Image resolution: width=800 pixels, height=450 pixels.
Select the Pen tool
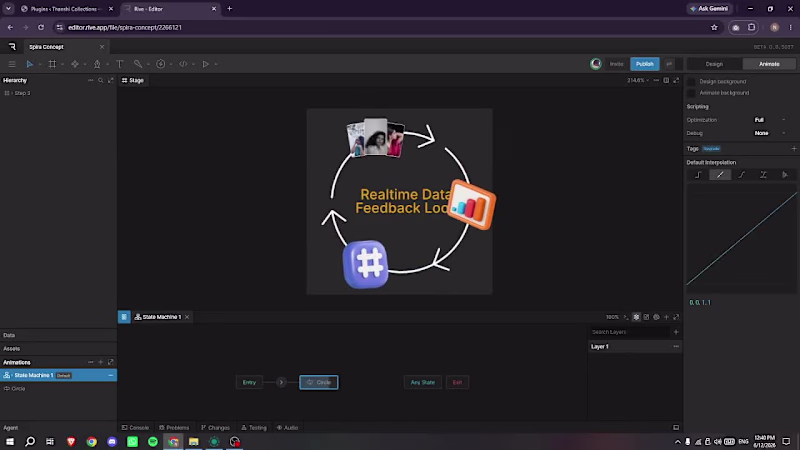point(97,64)
